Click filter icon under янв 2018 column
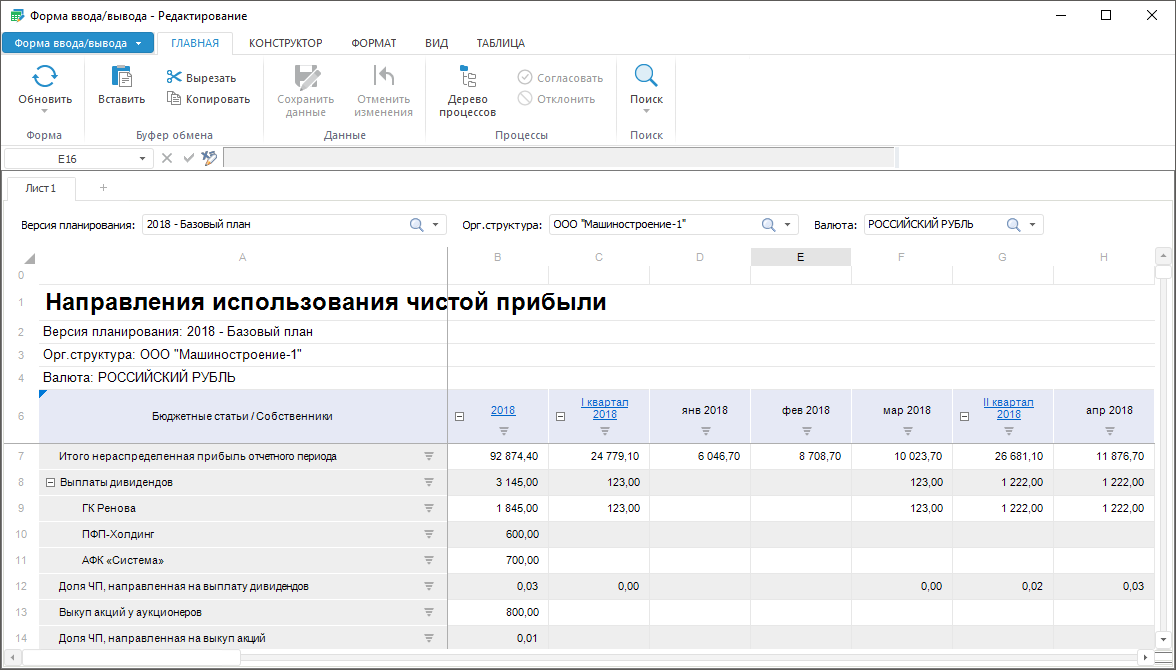The image size is (1176, 670). (706, 431)
